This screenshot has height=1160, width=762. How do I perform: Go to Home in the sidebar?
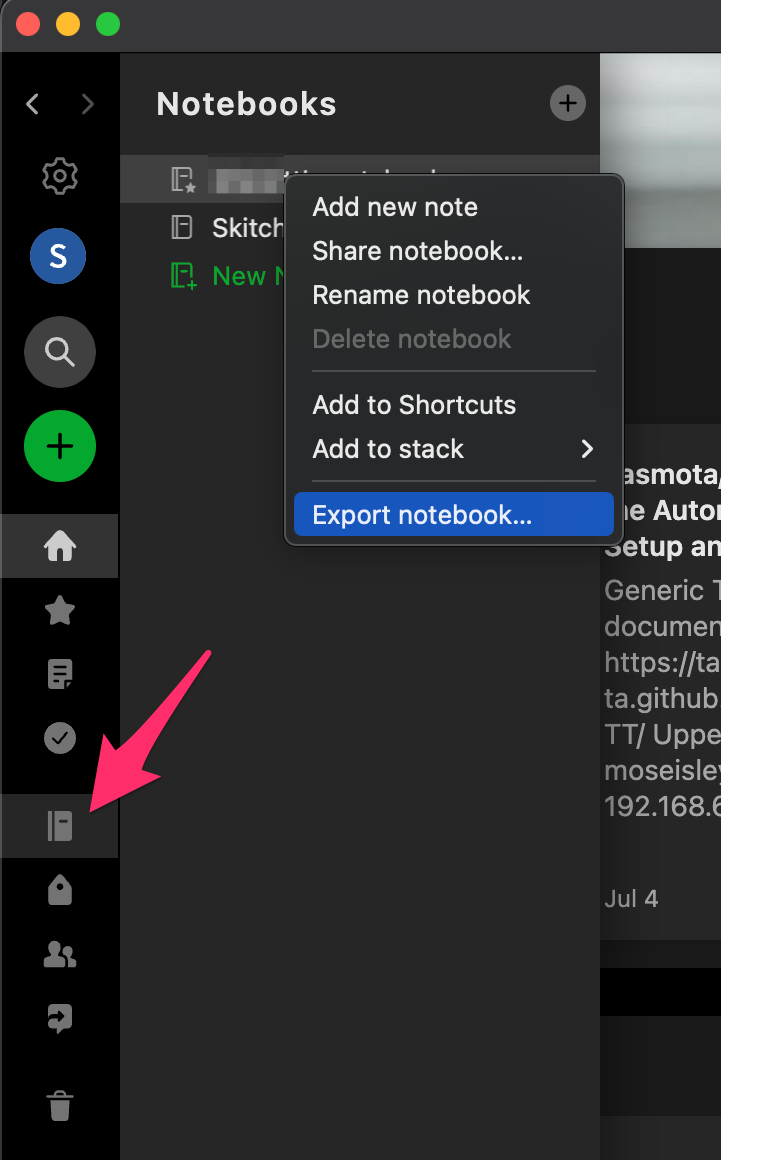tap(60, 546)
